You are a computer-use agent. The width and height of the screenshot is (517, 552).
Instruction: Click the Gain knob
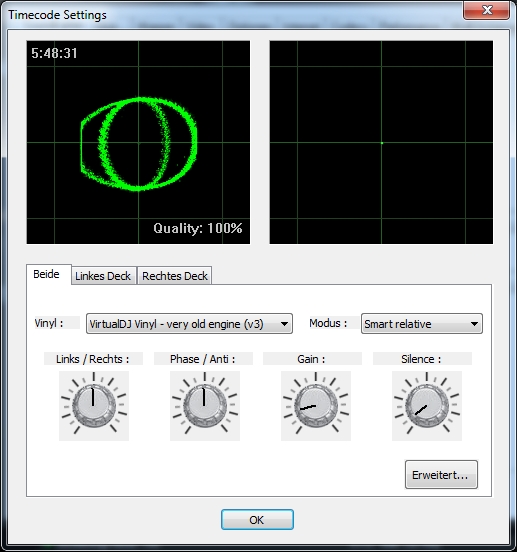[316, 406]
